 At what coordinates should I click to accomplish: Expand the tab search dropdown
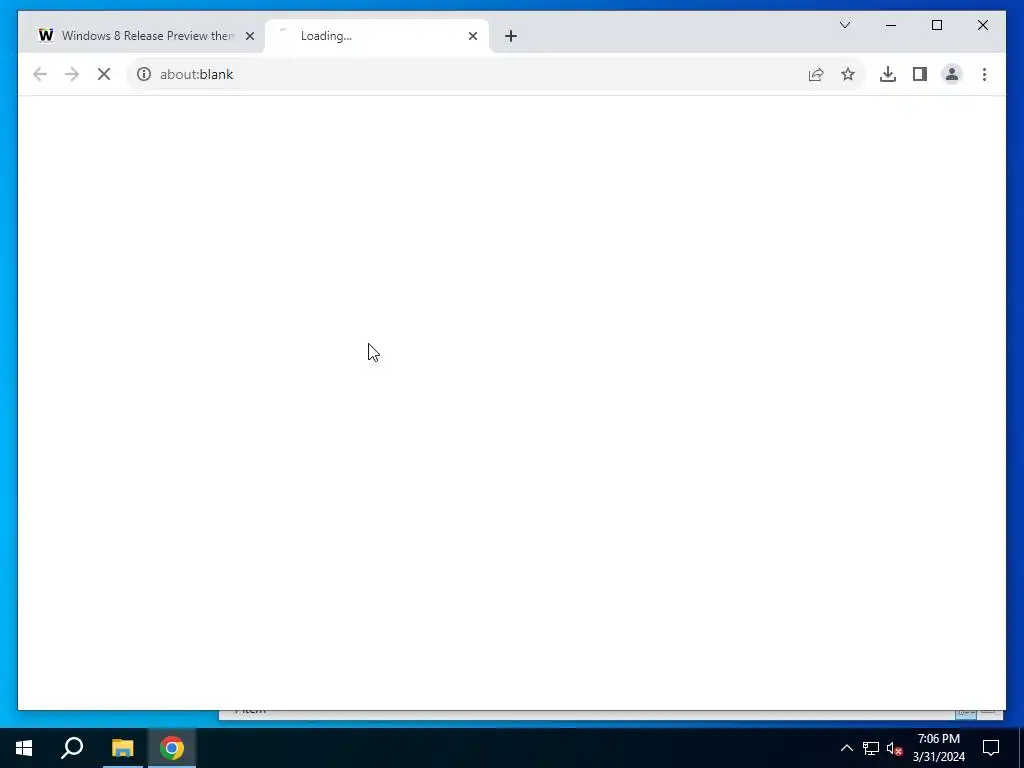pyautogui.click(x=844, y=25)
